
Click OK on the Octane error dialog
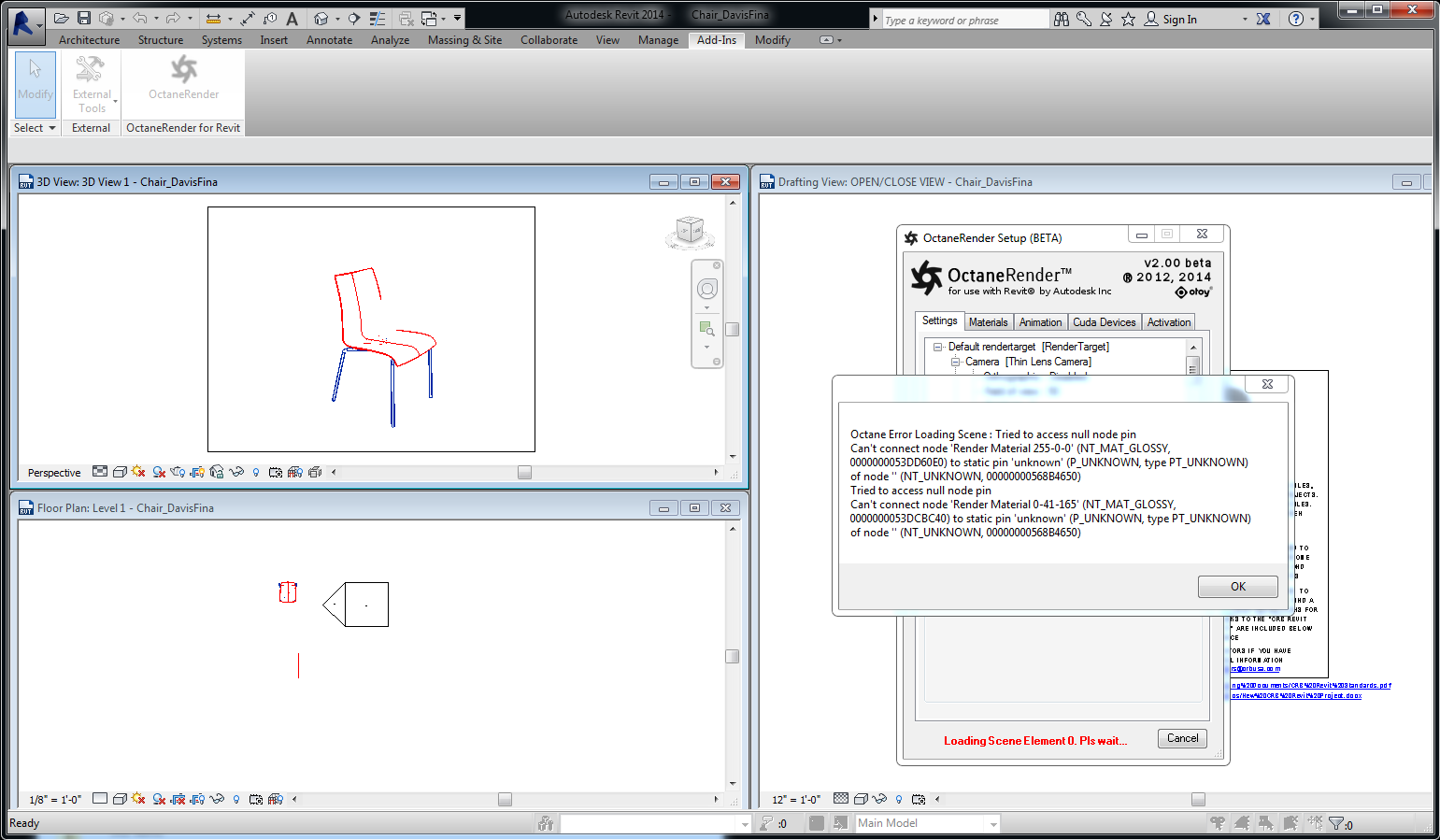coord(1238,587)
